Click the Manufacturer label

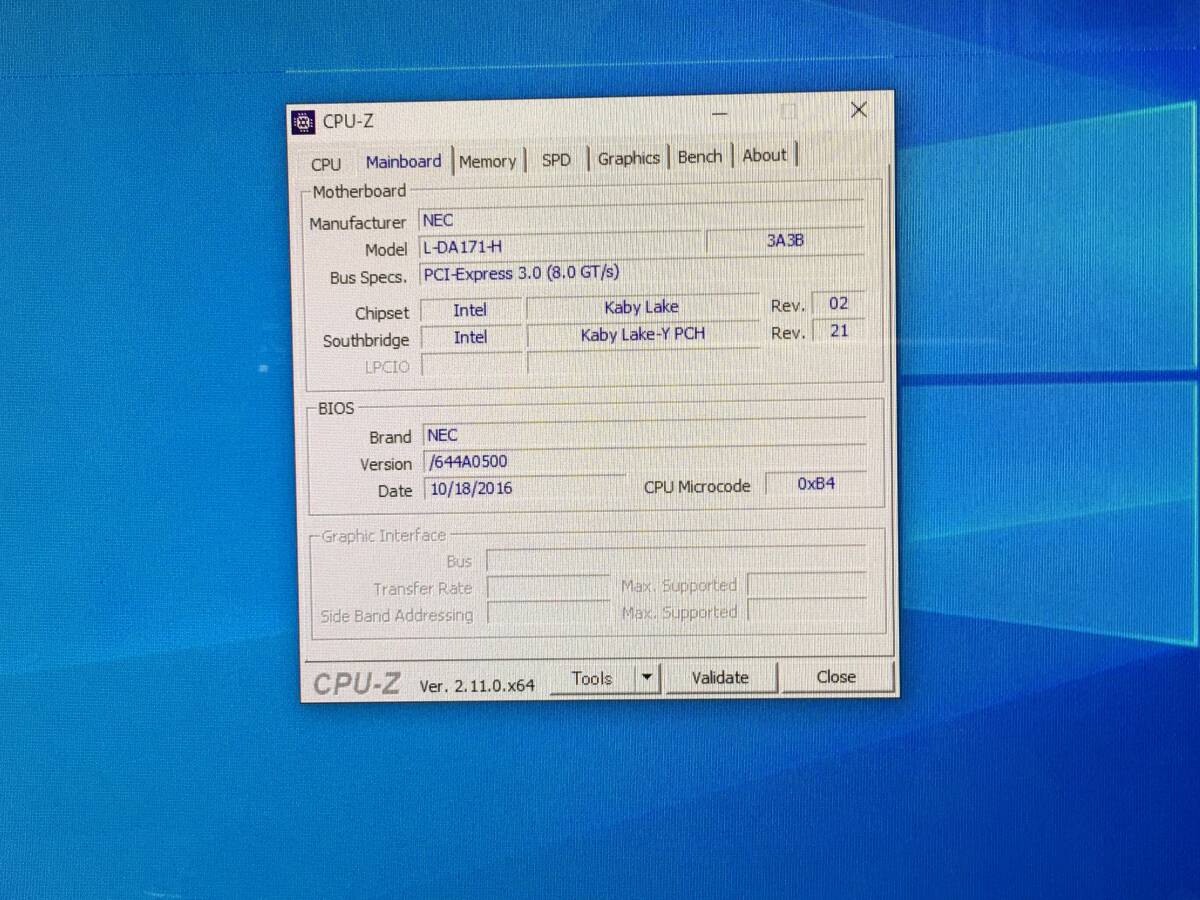pyautogui.click(x=357, y=223)
